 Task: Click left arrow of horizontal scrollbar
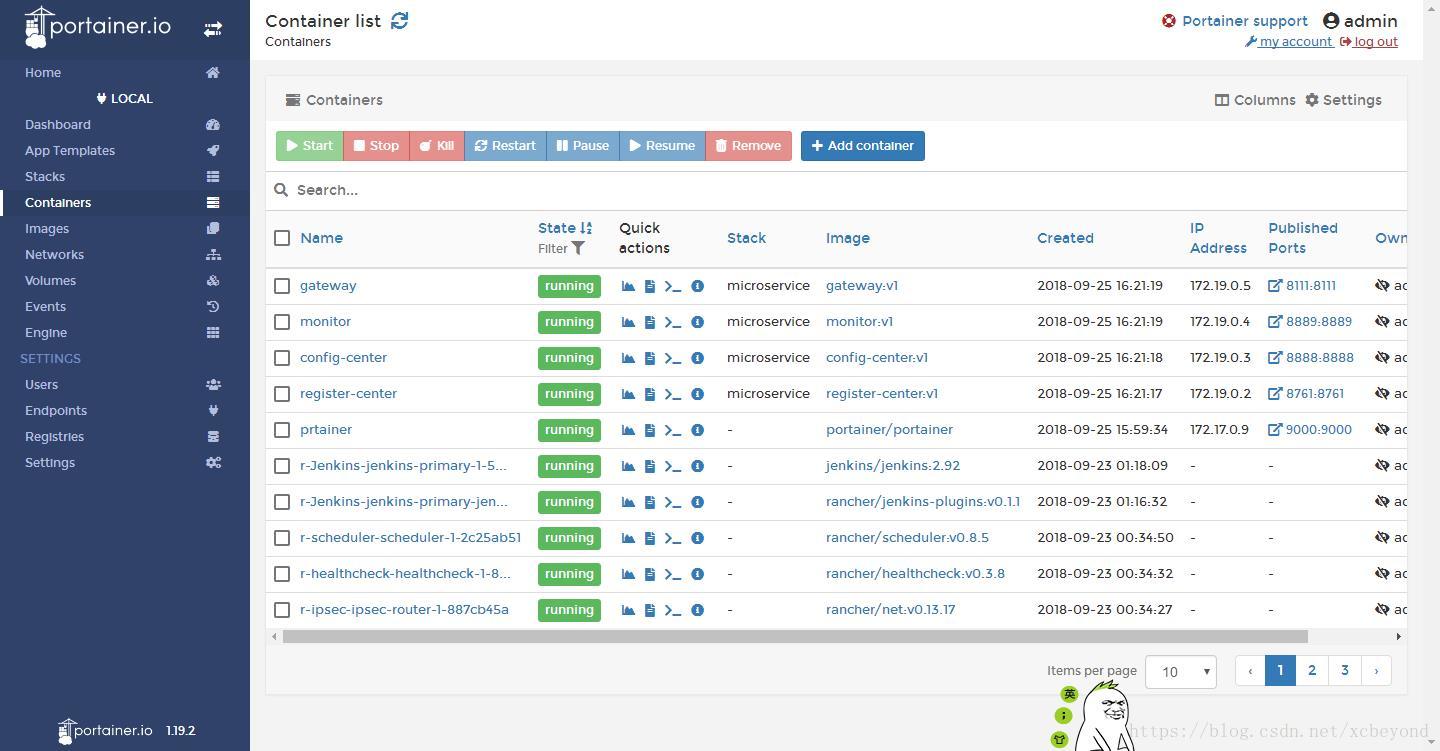click(x=275, y=636)
